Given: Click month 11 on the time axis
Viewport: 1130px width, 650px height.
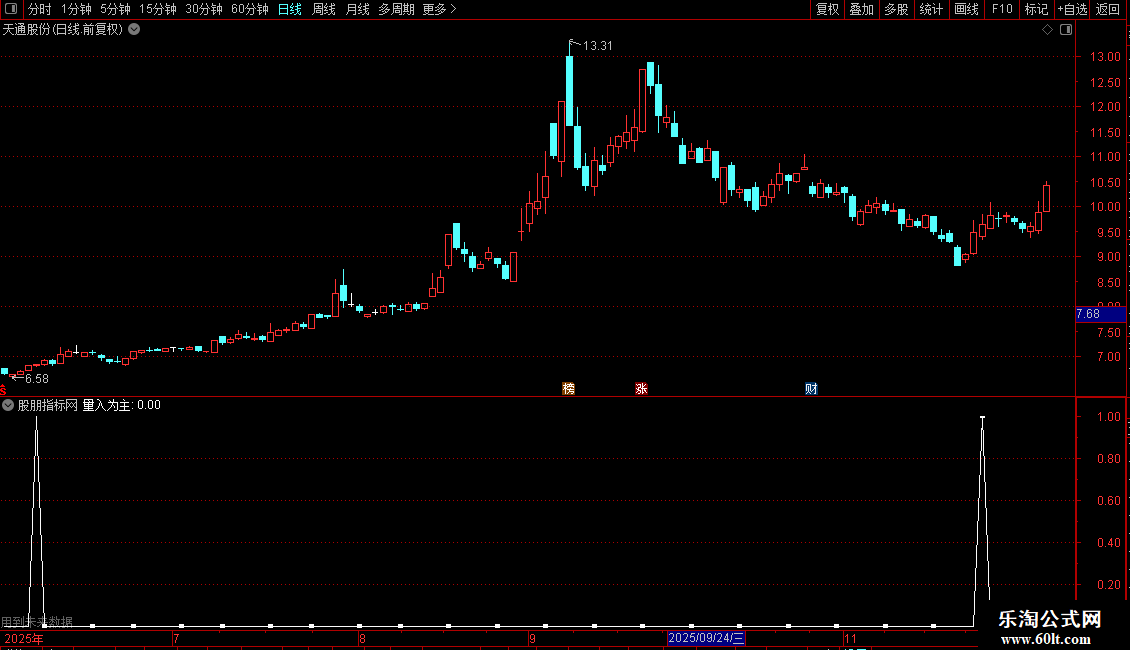Looking at the screenshot, I should (850, 638).
